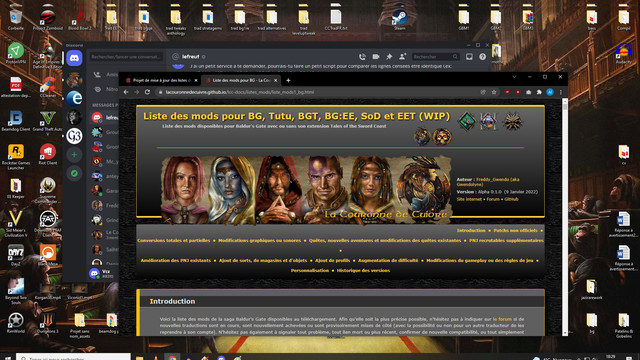Viewport: 640px width, 360px height.
Task: Click the Baldur's Gate sun emblem icon
Action: pos(513,121)
